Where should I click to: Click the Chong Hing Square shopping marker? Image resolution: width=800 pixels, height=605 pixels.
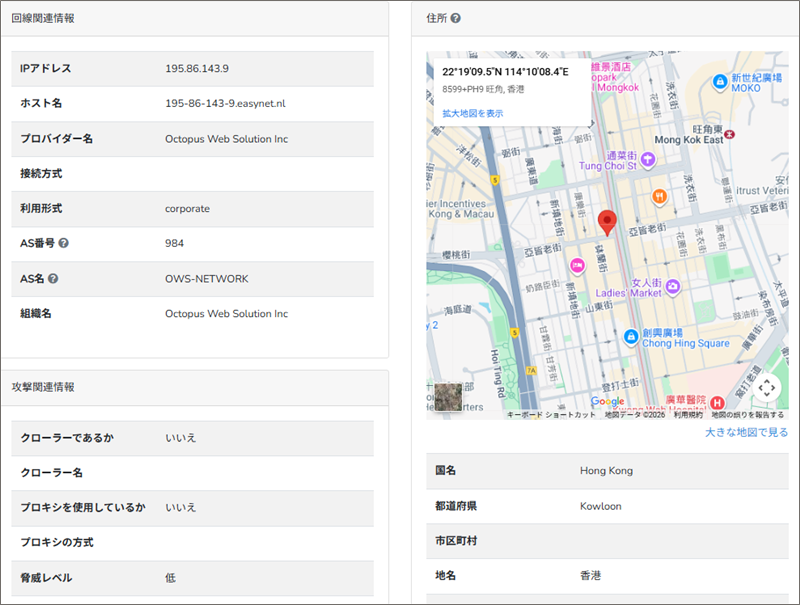(631, 337)
